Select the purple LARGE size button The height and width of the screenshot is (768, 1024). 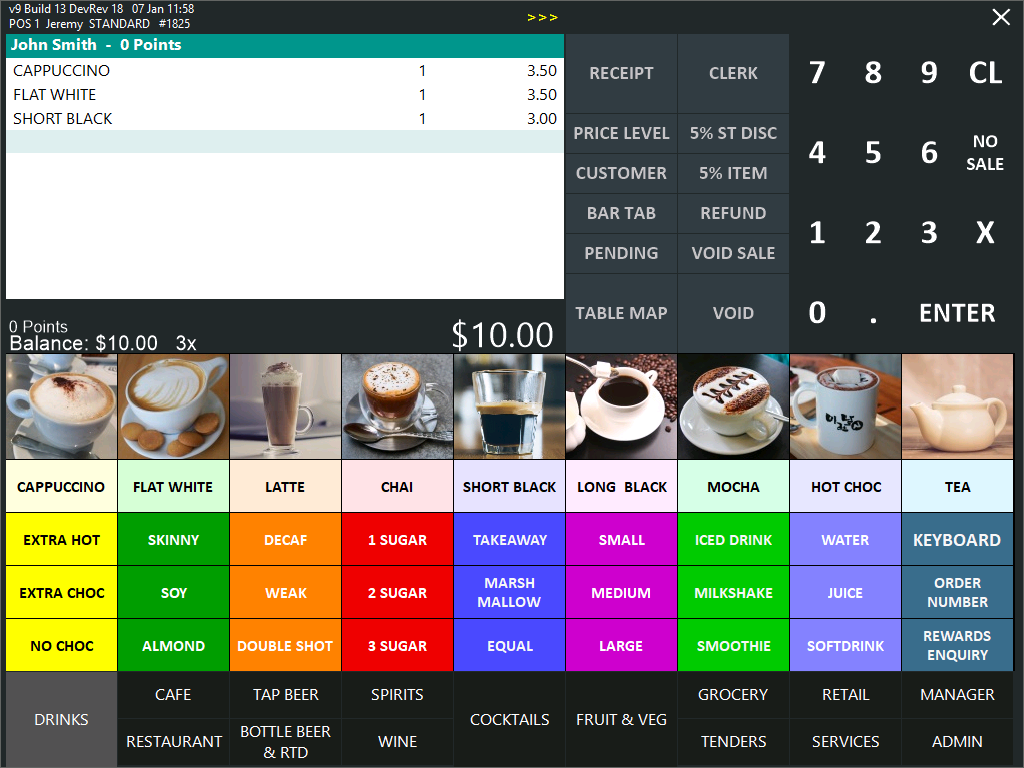click(621, 646)
